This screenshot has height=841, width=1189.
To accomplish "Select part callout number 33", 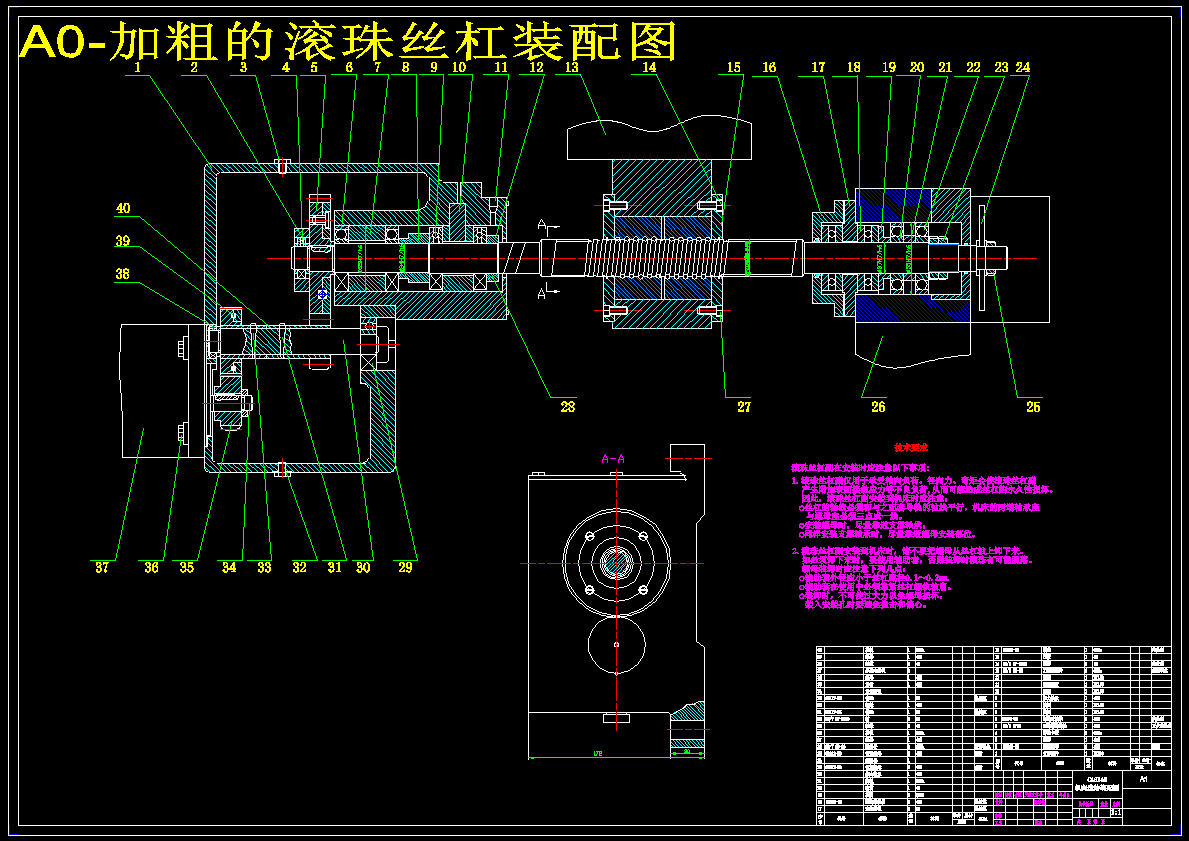I will [x=264, y=566].
